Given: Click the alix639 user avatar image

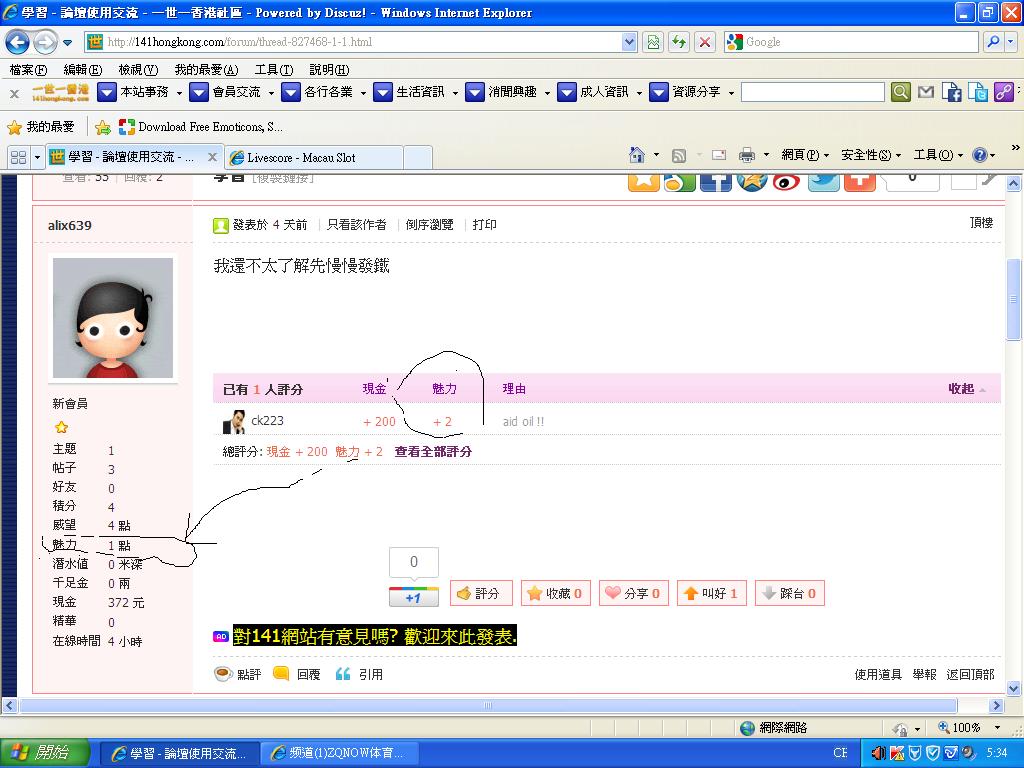Looking at the screenshot, I should [x=112, y=318].
